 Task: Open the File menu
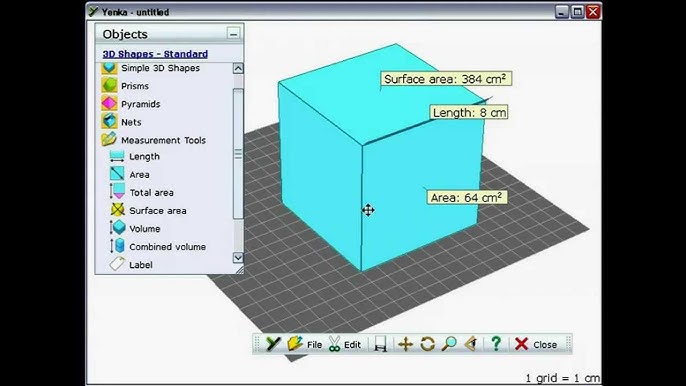pyautogui.click(x=315, y=345)
